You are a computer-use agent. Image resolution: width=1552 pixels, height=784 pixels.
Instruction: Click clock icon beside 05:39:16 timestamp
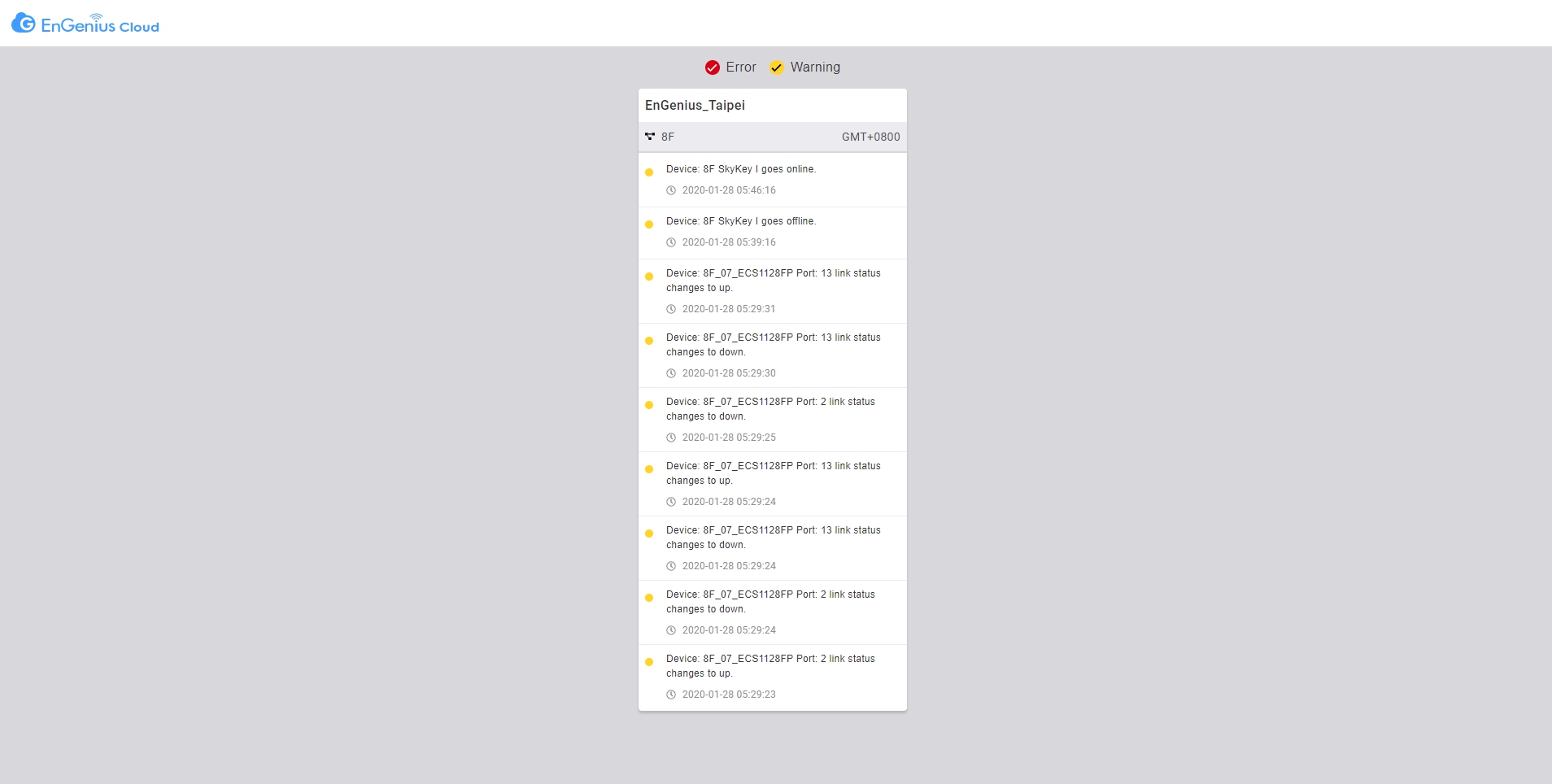(x=671, y=242)
